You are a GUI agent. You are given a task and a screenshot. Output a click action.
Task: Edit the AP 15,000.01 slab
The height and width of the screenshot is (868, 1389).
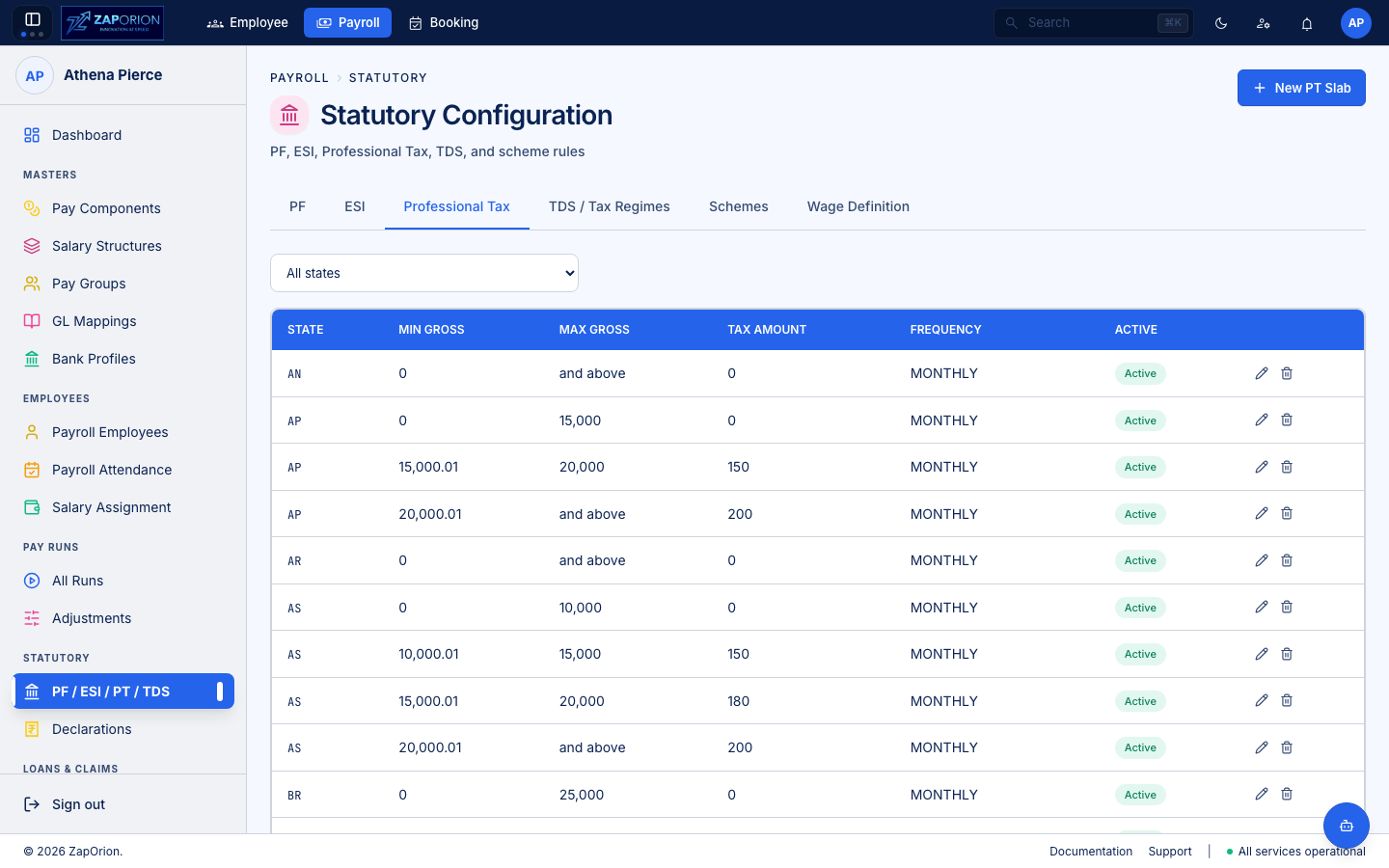[x=1262, y=467]
